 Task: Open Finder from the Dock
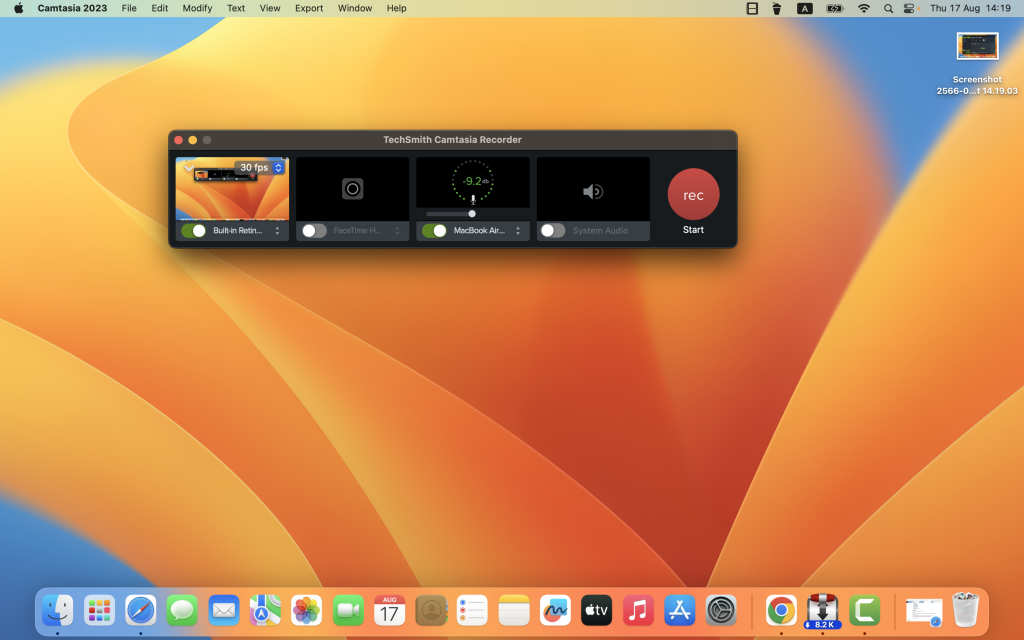57,611
